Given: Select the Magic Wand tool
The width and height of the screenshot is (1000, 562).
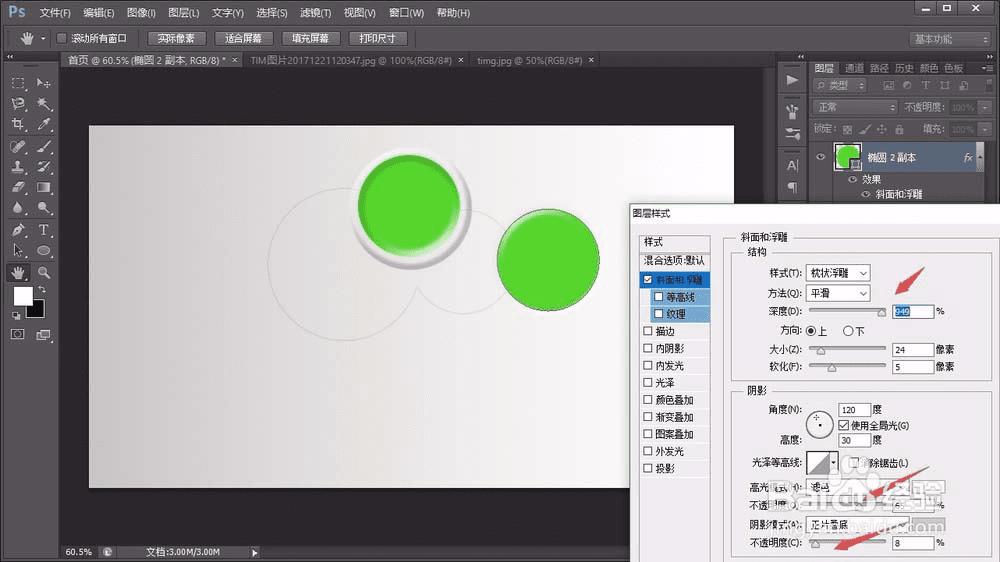Looking at the screenshot, I should click(x=43, y=103).
